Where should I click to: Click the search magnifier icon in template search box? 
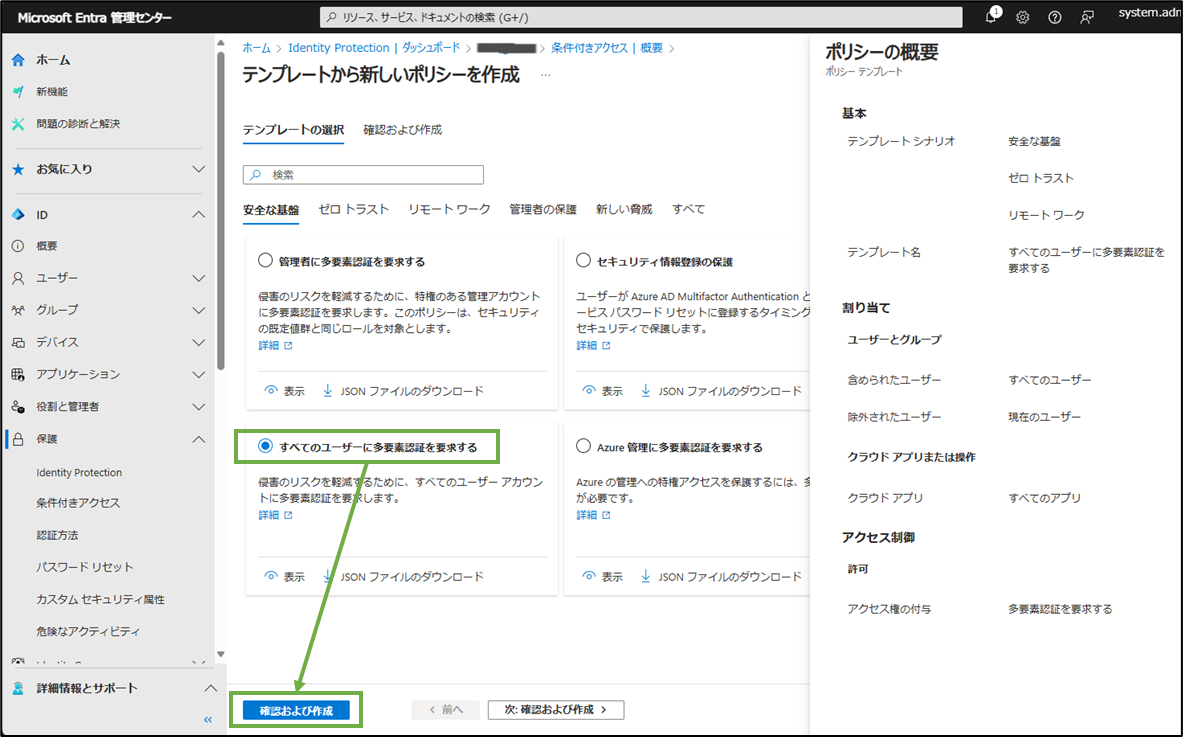pos(256,175)
